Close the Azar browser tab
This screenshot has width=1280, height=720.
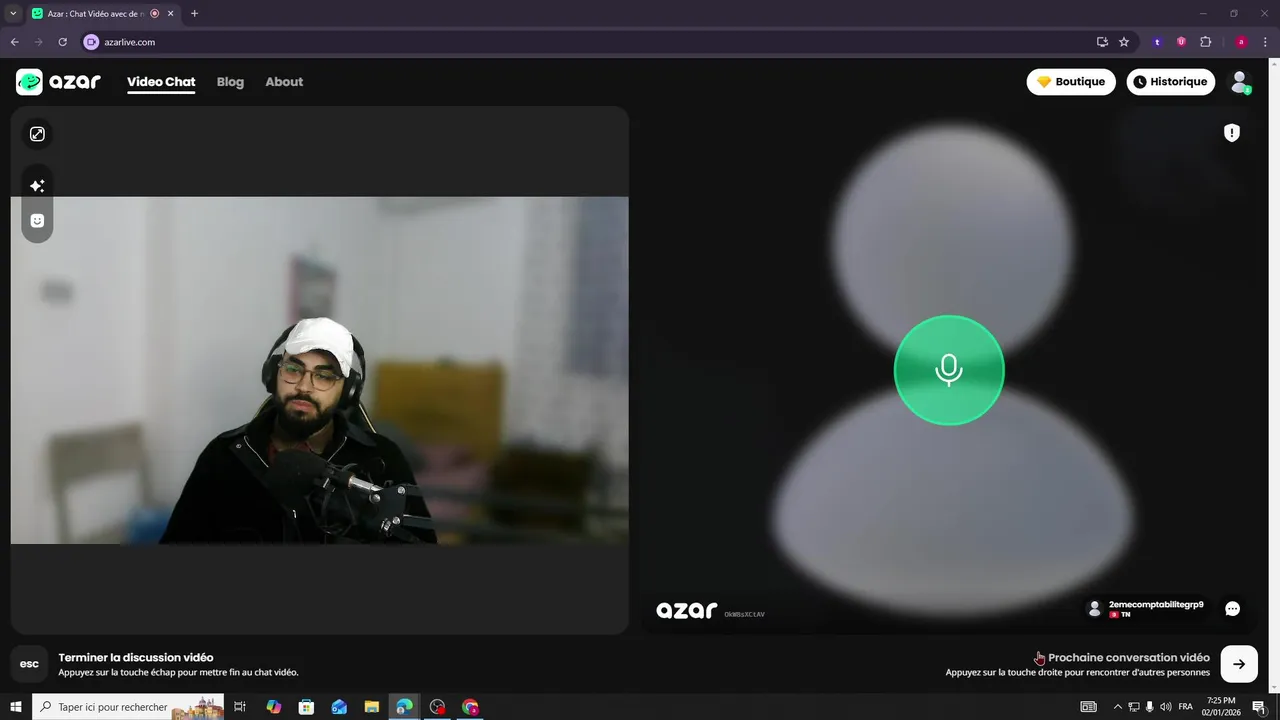click(x=171, y=14)
